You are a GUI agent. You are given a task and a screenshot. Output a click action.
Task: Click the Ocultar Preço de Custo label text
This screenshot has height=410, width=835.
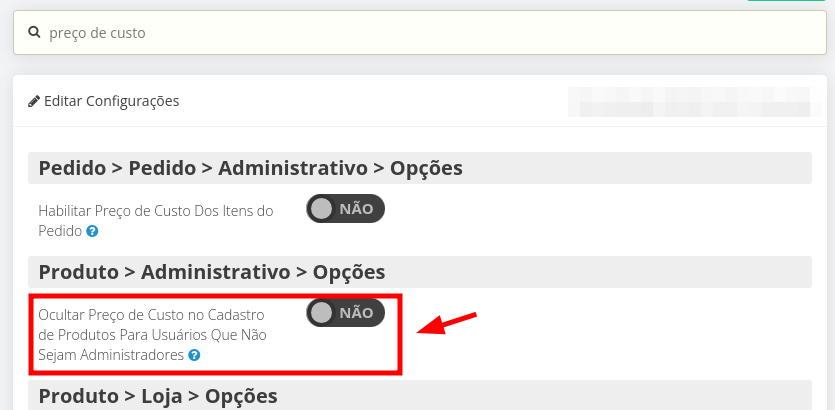[152, 335]
